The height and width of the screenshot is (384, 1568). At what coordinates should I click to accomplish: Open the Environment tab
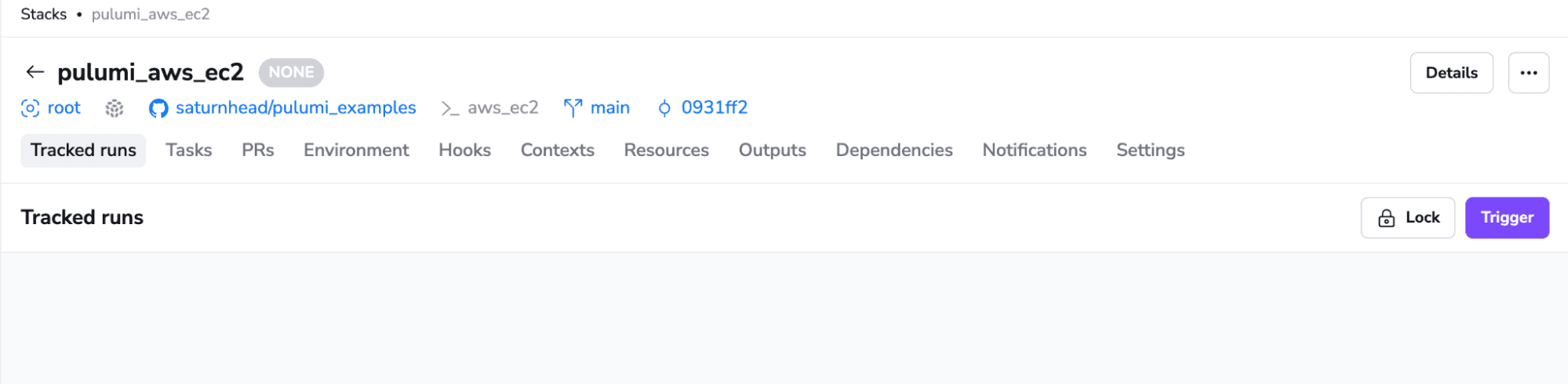(356, 150)
